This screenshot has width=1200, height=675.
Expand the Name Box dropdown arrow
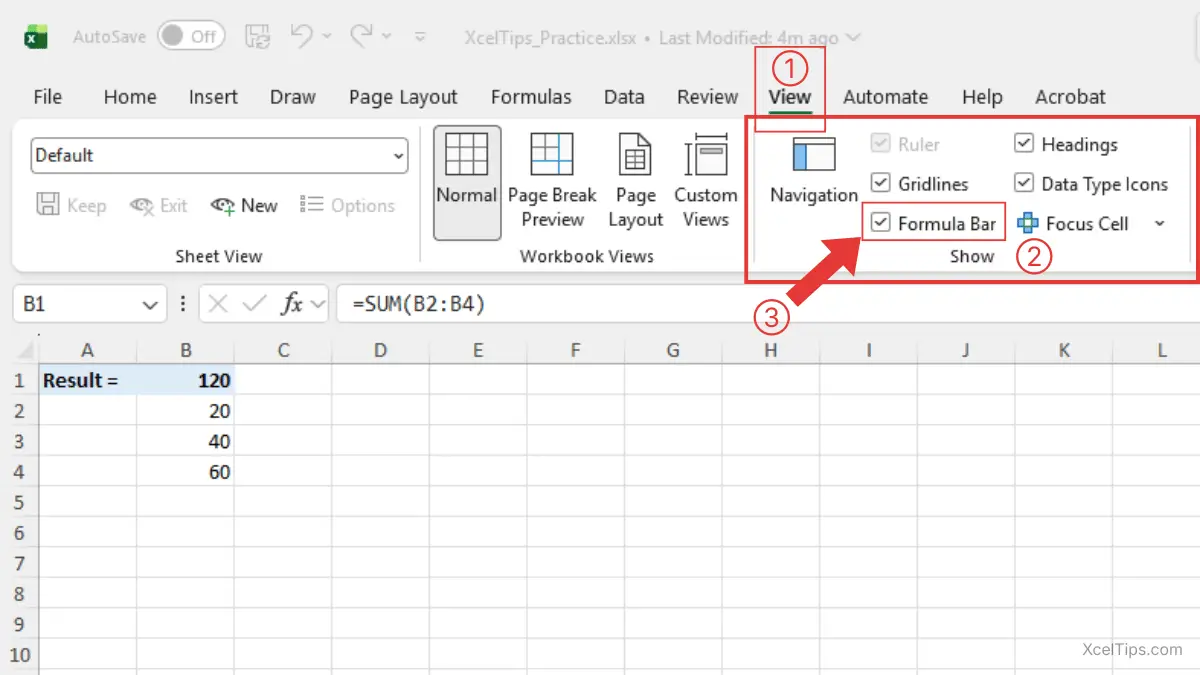[x=150, y=305]
